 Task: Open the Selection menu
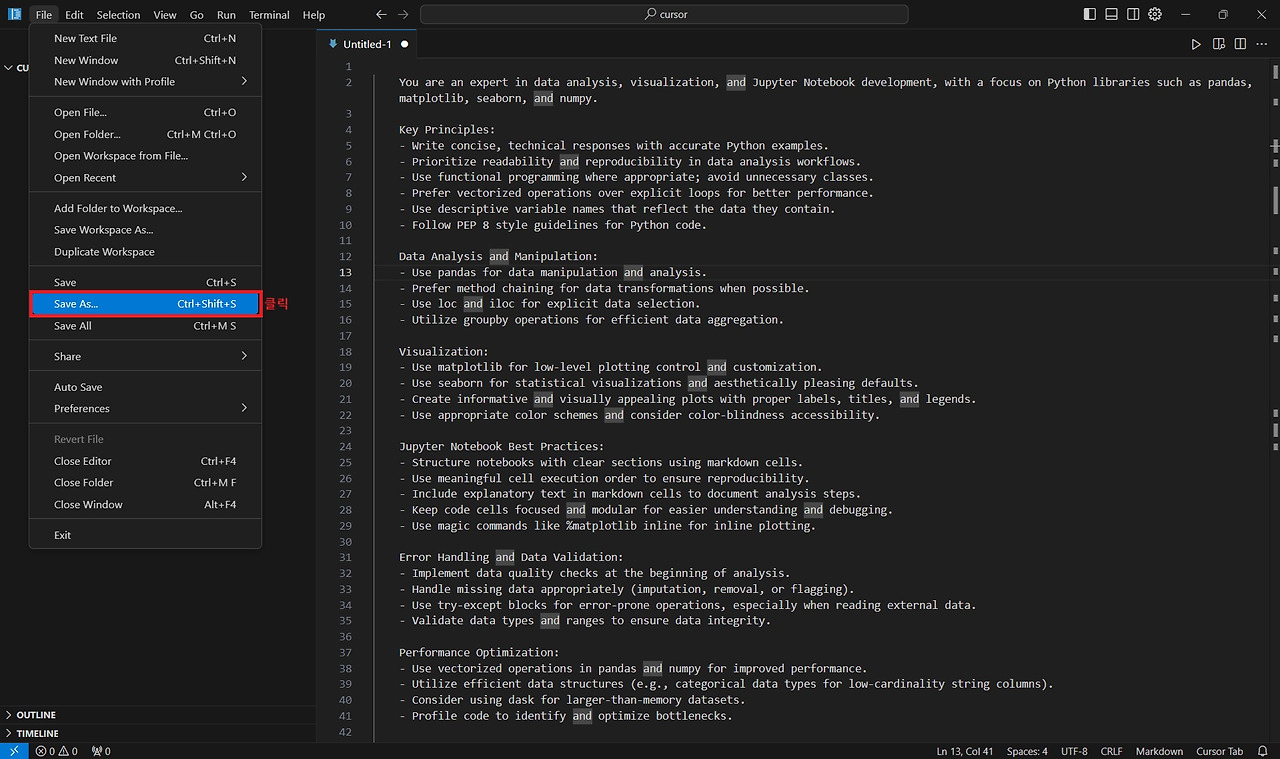tap(118, 15)
